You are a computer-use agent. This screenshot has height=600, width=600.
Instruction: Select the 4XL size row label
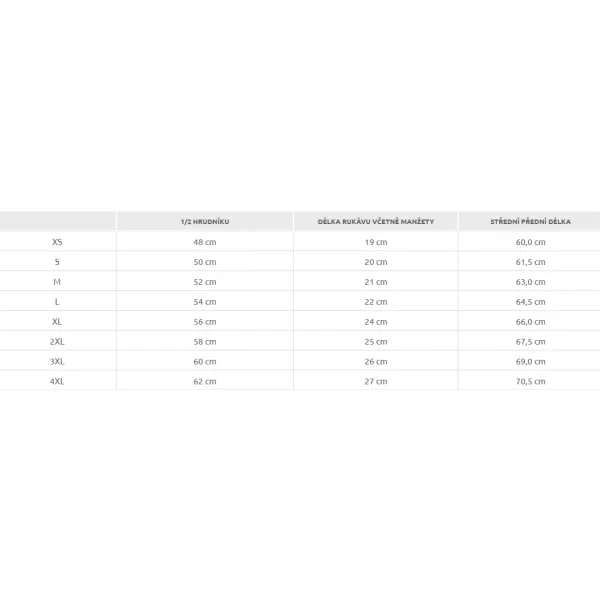[57, 381]
